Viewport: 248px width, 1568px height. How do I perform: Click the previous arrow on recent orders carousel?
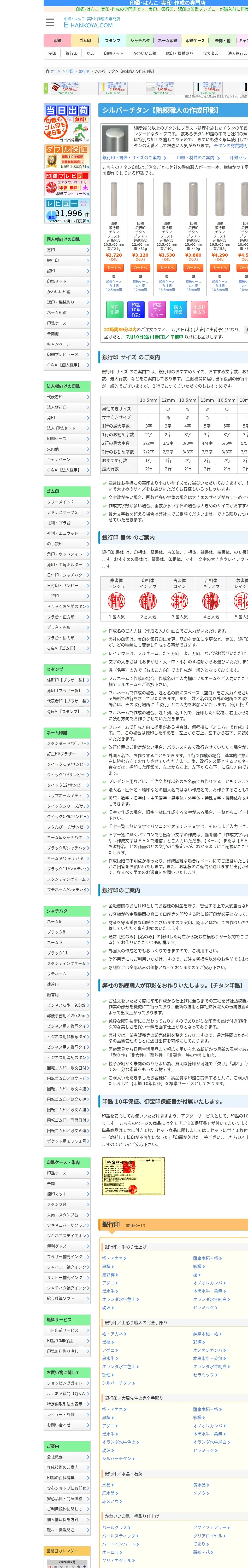pyautogui.click(x=46, y=88)
